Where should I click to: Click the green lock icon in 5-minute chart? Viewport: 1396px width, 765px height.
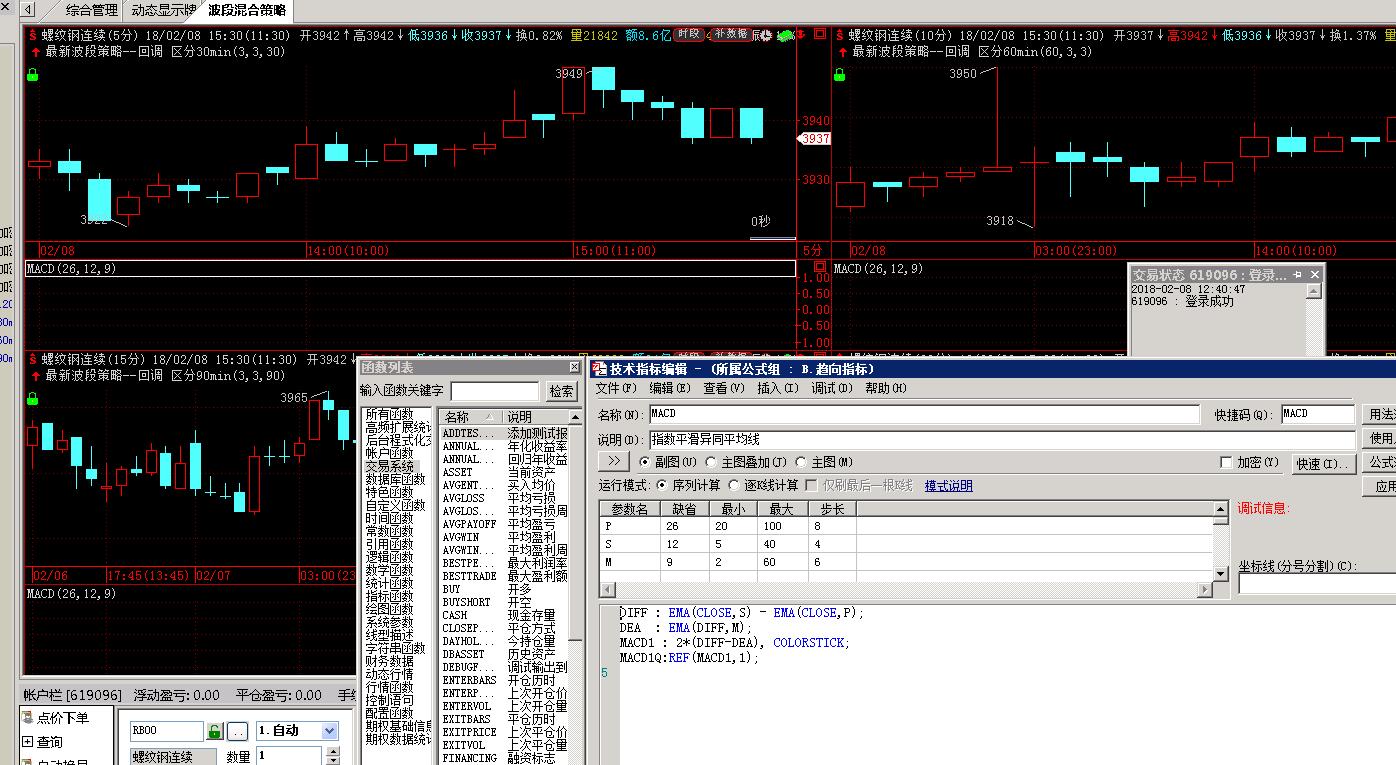(x=32, y=75)
